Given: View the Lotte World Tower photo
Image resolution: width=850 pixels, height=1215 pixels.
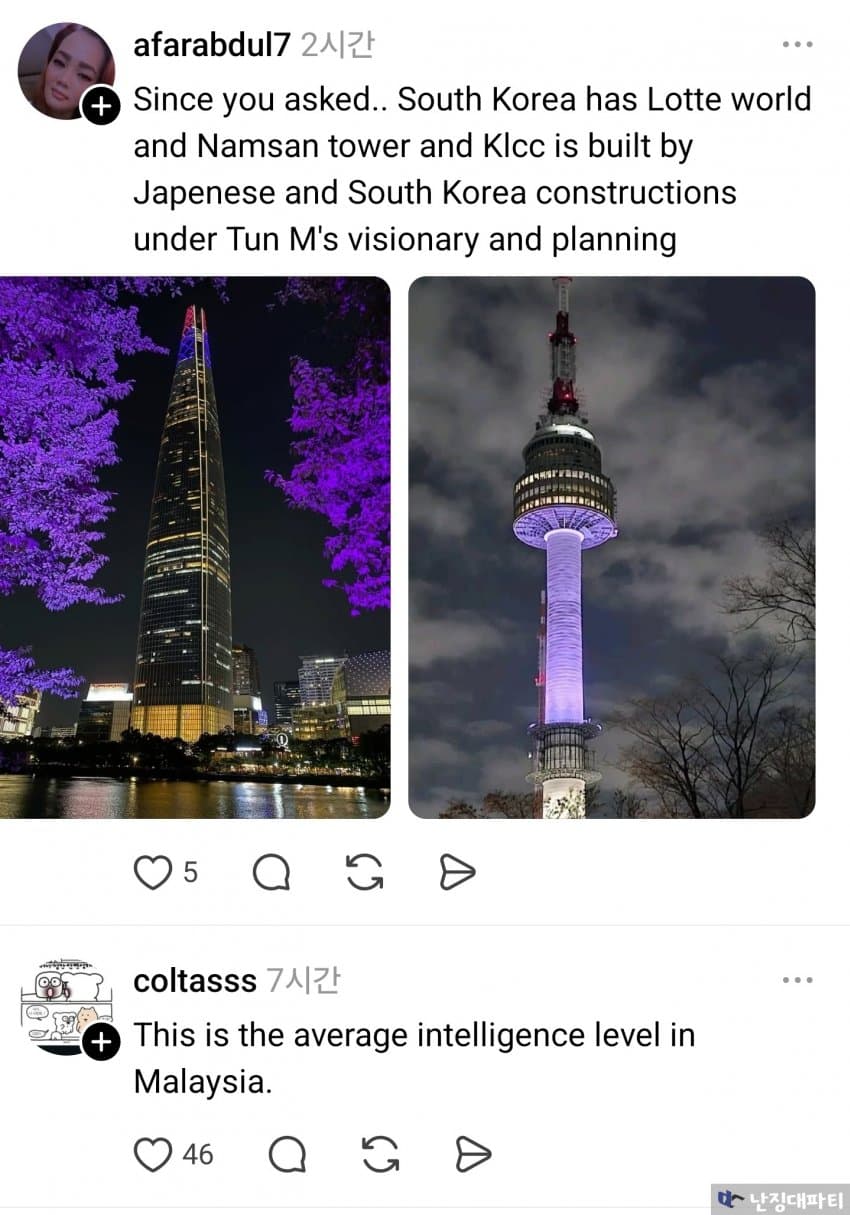Looking at the screenshot, I should 195,547.
